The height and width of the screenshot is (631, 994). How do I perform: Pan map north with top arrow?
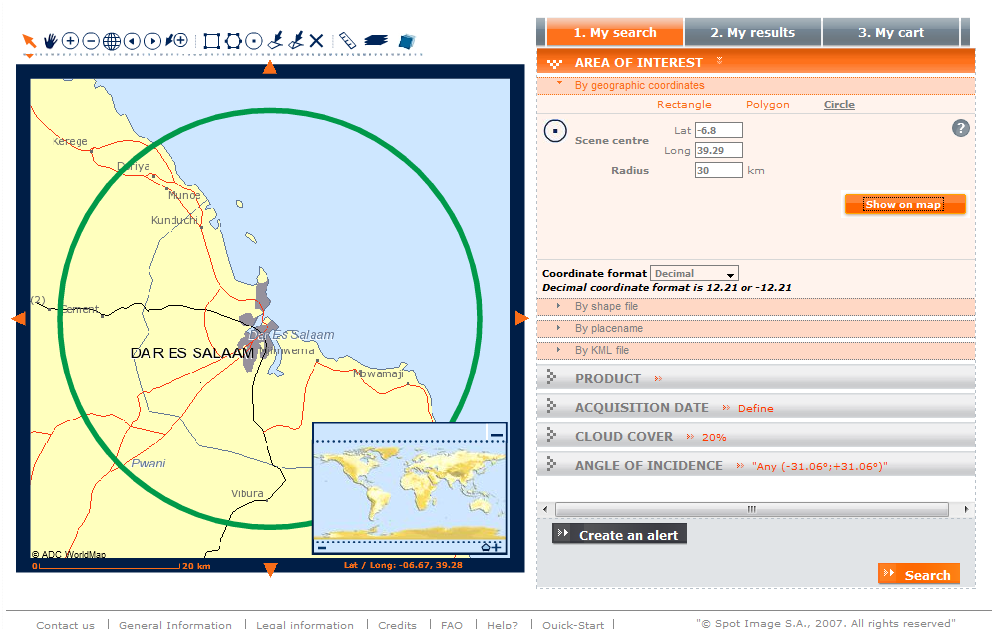pos(270,67)
